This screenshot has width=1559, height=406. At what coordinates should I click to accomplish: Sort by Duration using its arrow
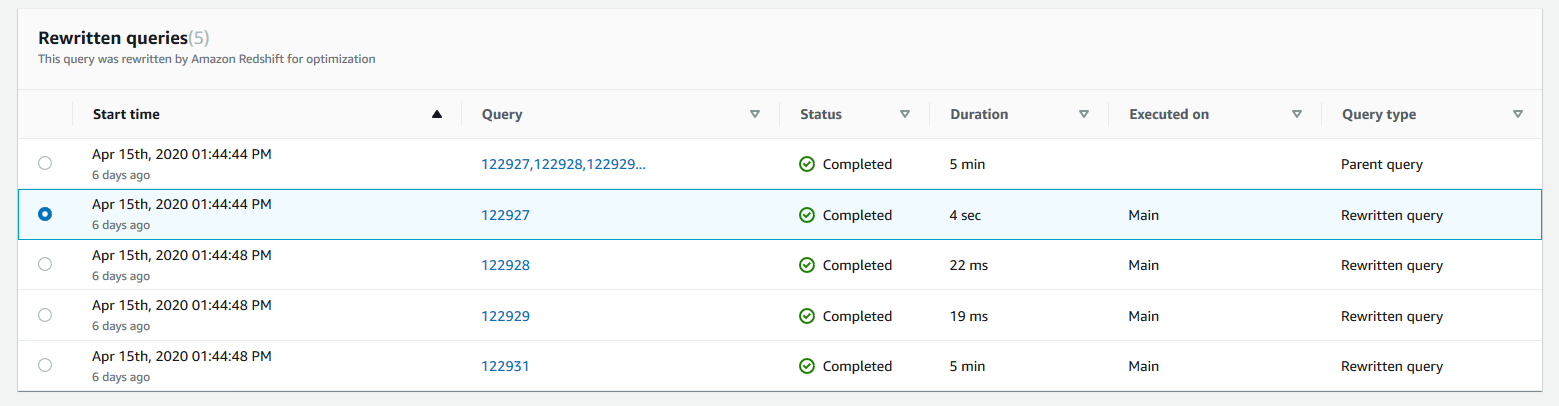tap(1083, 114)
